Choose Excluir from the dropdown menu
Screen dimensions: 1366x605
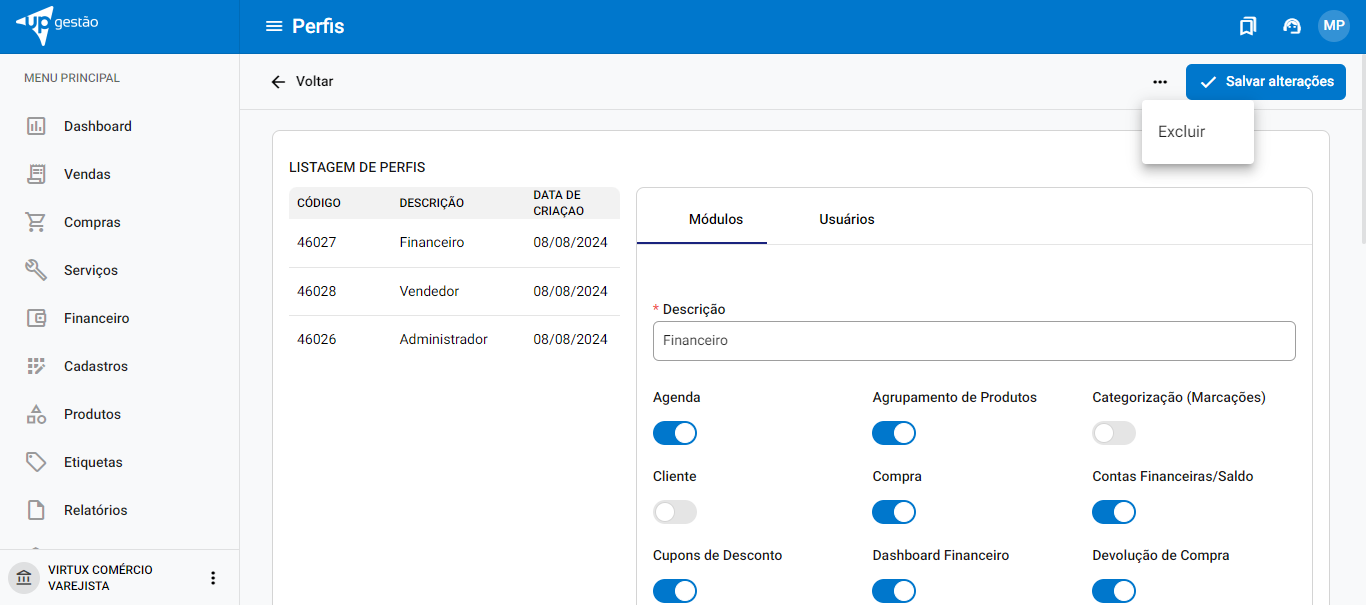coord(1181,132)
